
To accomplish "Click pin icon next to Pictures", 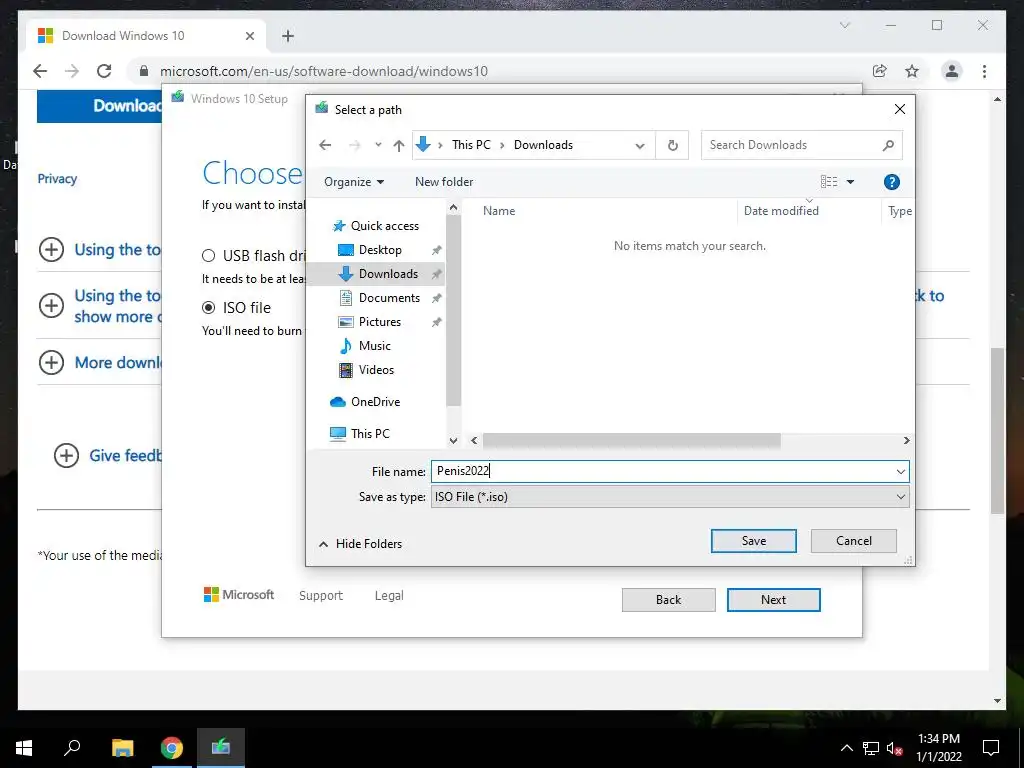I will pyautogui.click(x=436, y=322).
